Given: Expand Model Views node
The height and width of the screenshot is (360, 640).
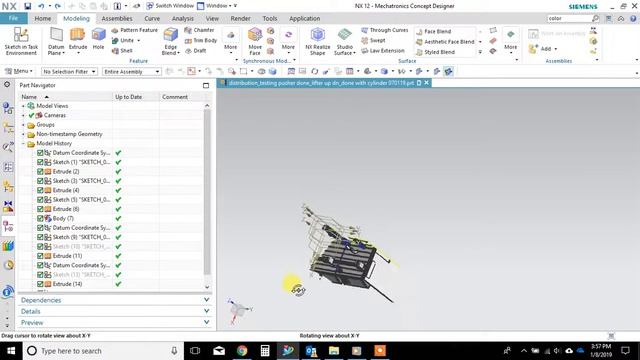Looking at the screenshot, I should (x=23, y=106).
